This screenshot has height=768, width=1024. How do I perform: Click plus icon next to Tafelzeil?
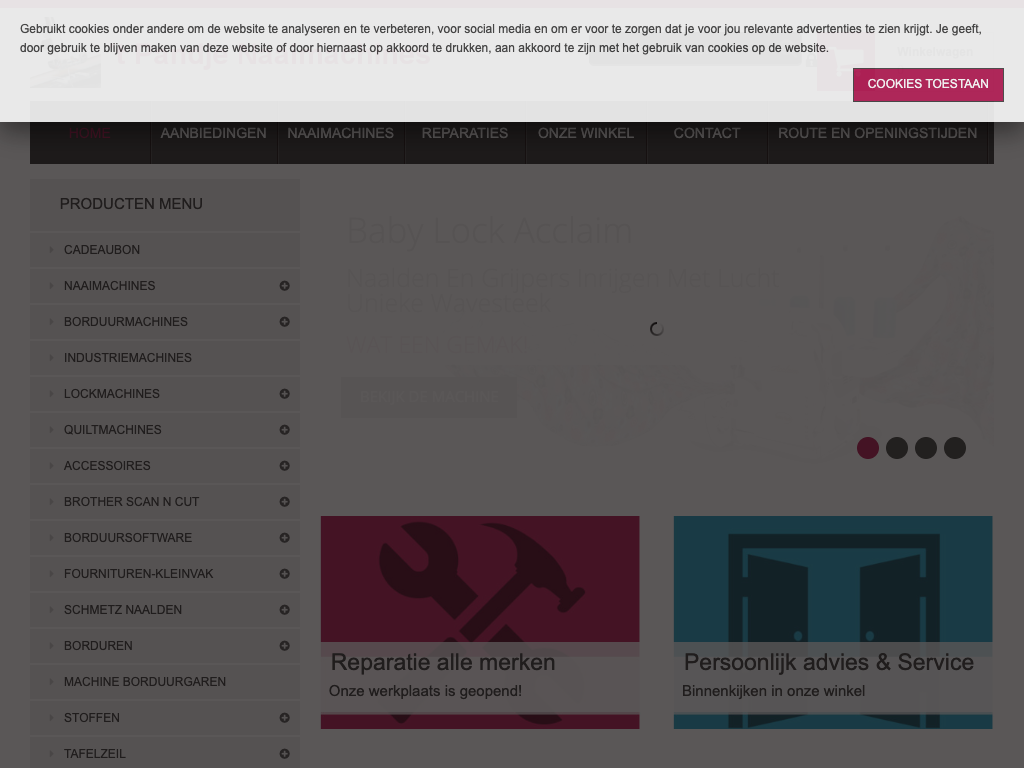tap(284, 754)
